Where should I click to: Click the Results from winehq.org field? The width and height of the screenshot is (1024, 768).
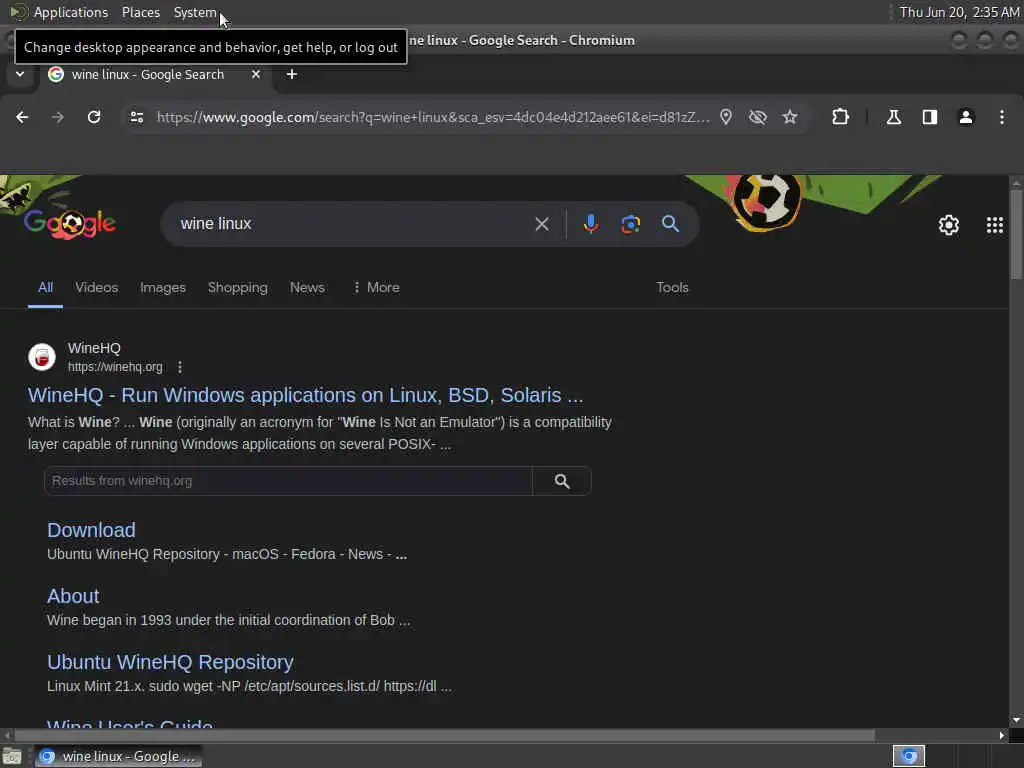click(x=288, y=481)
